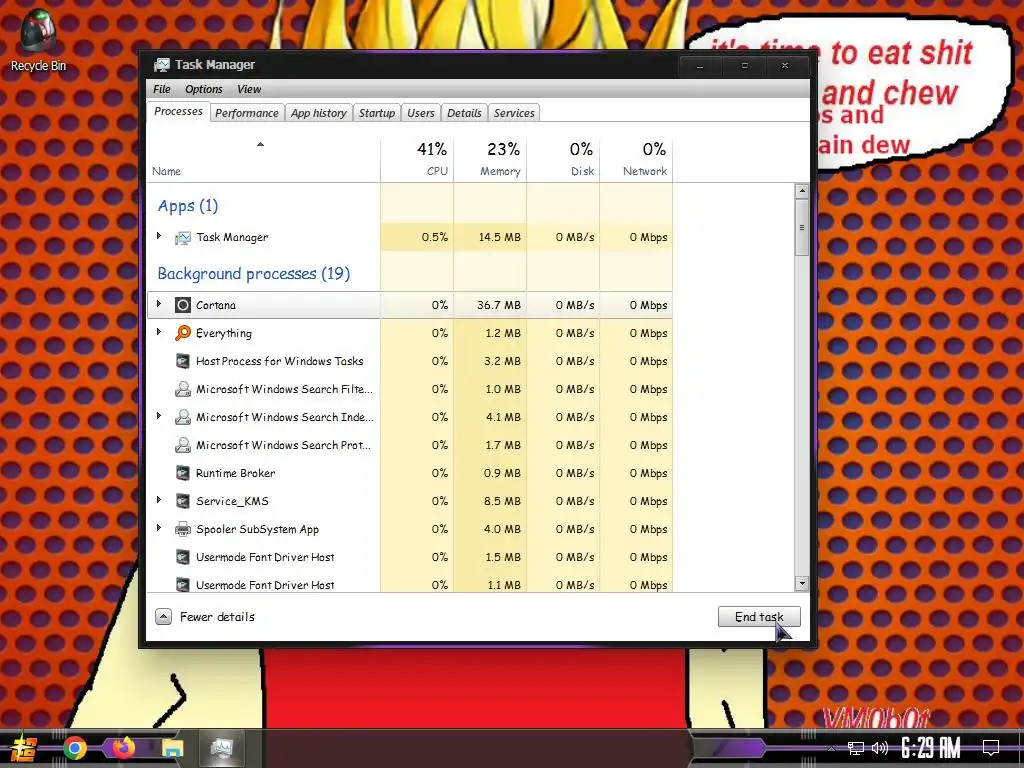This screenshot has width=1024, height=768.
Task: Click the Runtime Broker process icon
Action: pyautogui.click(x=183, y=473)
